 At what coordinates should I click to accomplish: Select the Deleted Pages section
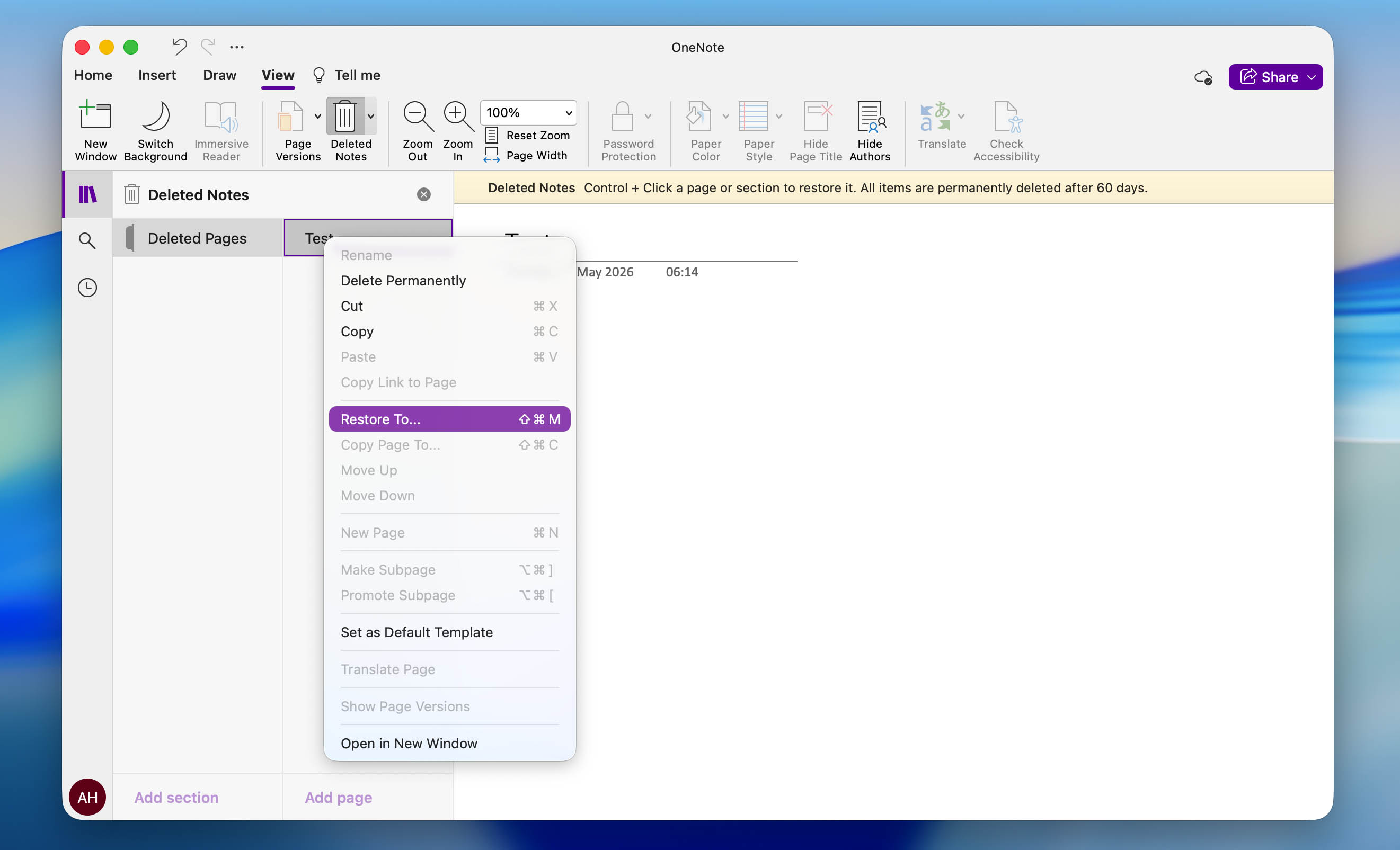coord(197,238)
